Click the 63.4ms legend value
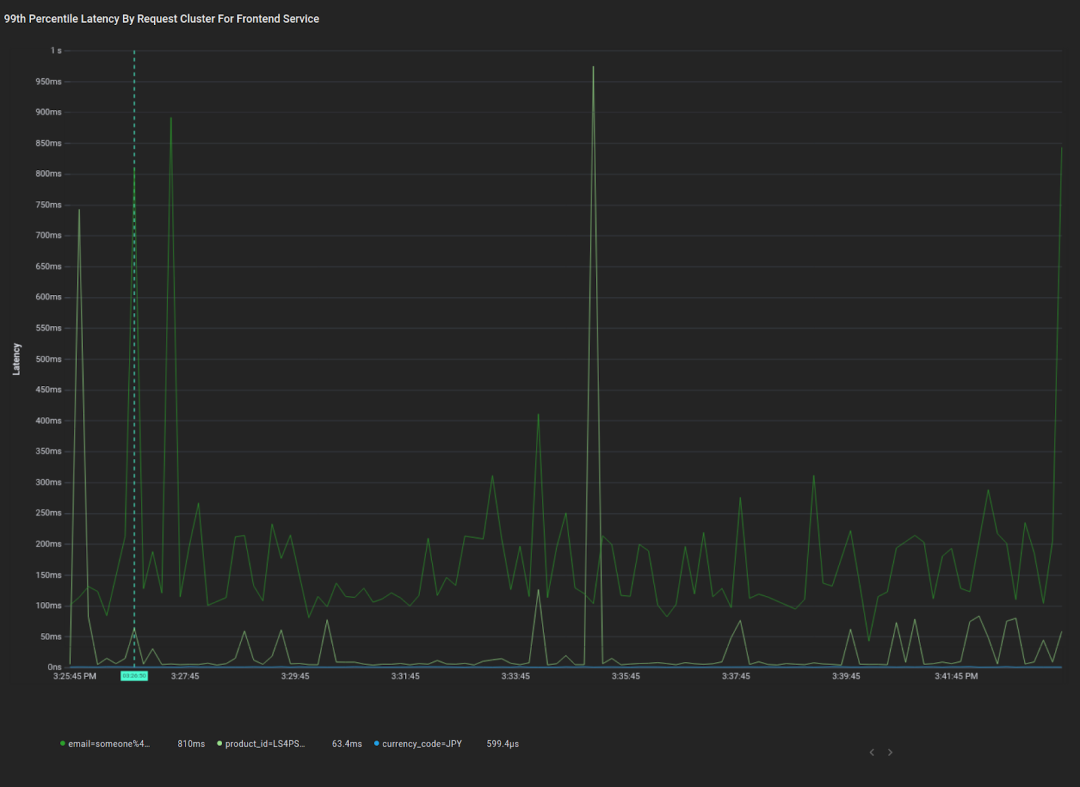The width and height of the screenshot is (1080, 787). coord(346,744)
